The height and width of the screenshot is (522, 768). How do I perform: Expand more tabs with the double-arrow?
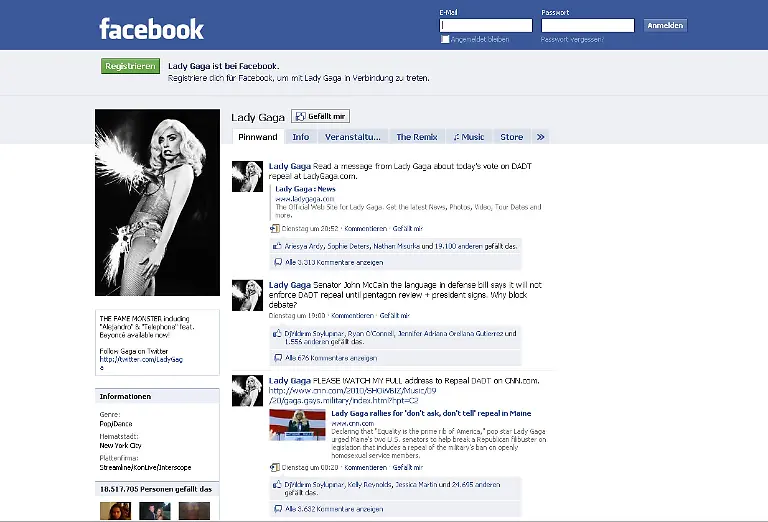[x=540, y=137]
